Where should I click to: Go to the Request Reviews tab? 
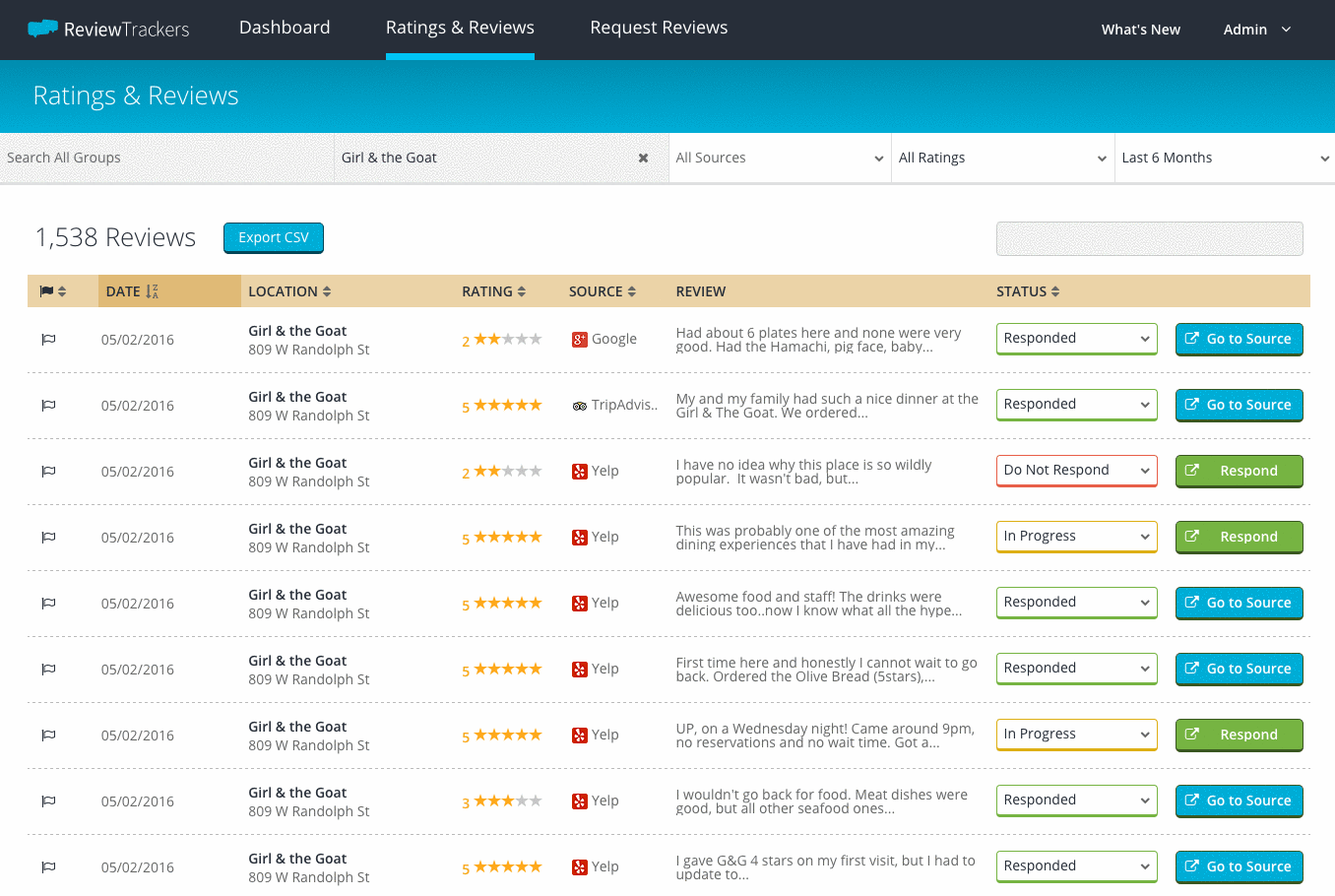(x=659, y=28)
